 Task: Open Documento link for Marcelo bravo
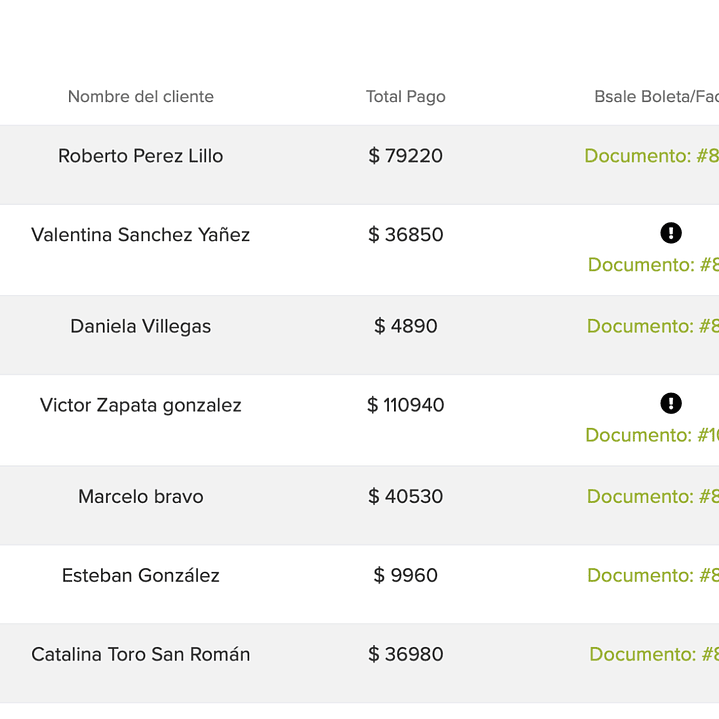(652, 496)
